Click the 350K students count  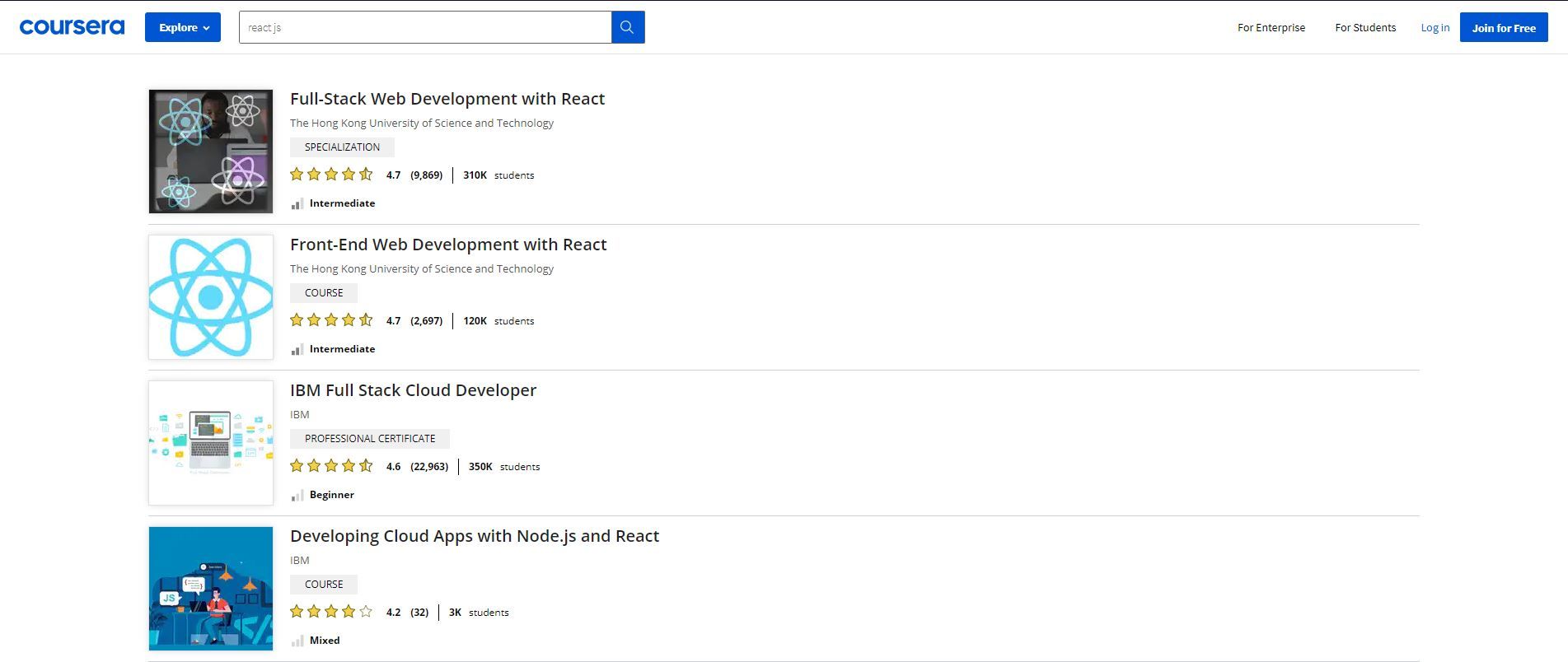504,467
